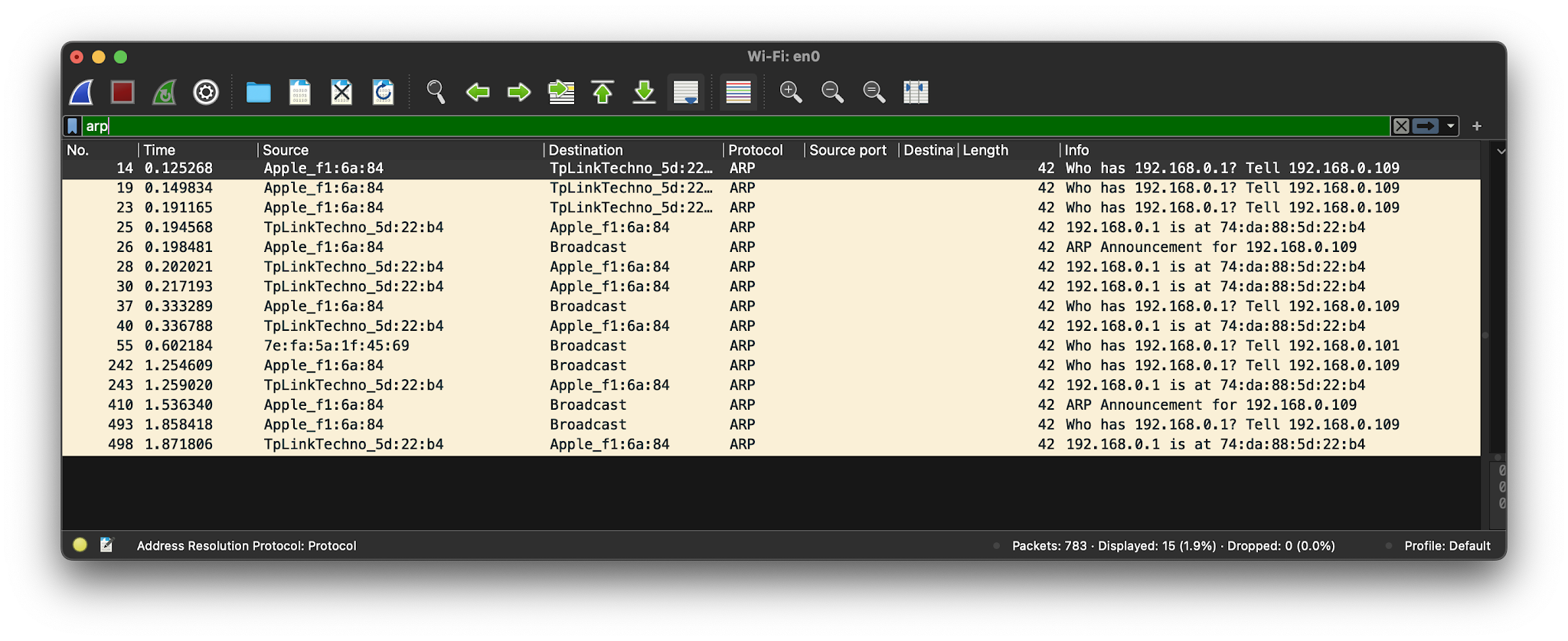Sort by the Time column header
1568x641 pixels.
tap(198, 150)
